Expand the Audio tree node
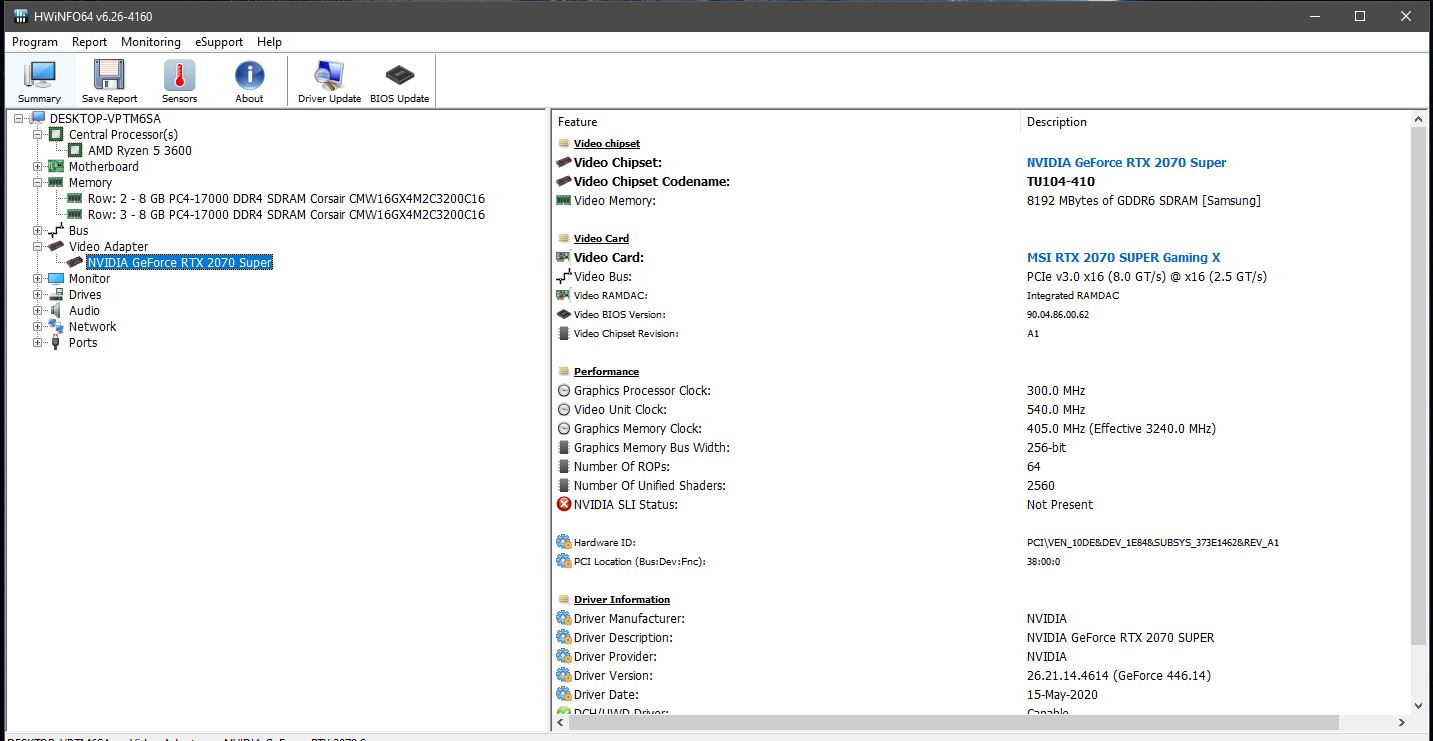 click(x=38, y=311)
